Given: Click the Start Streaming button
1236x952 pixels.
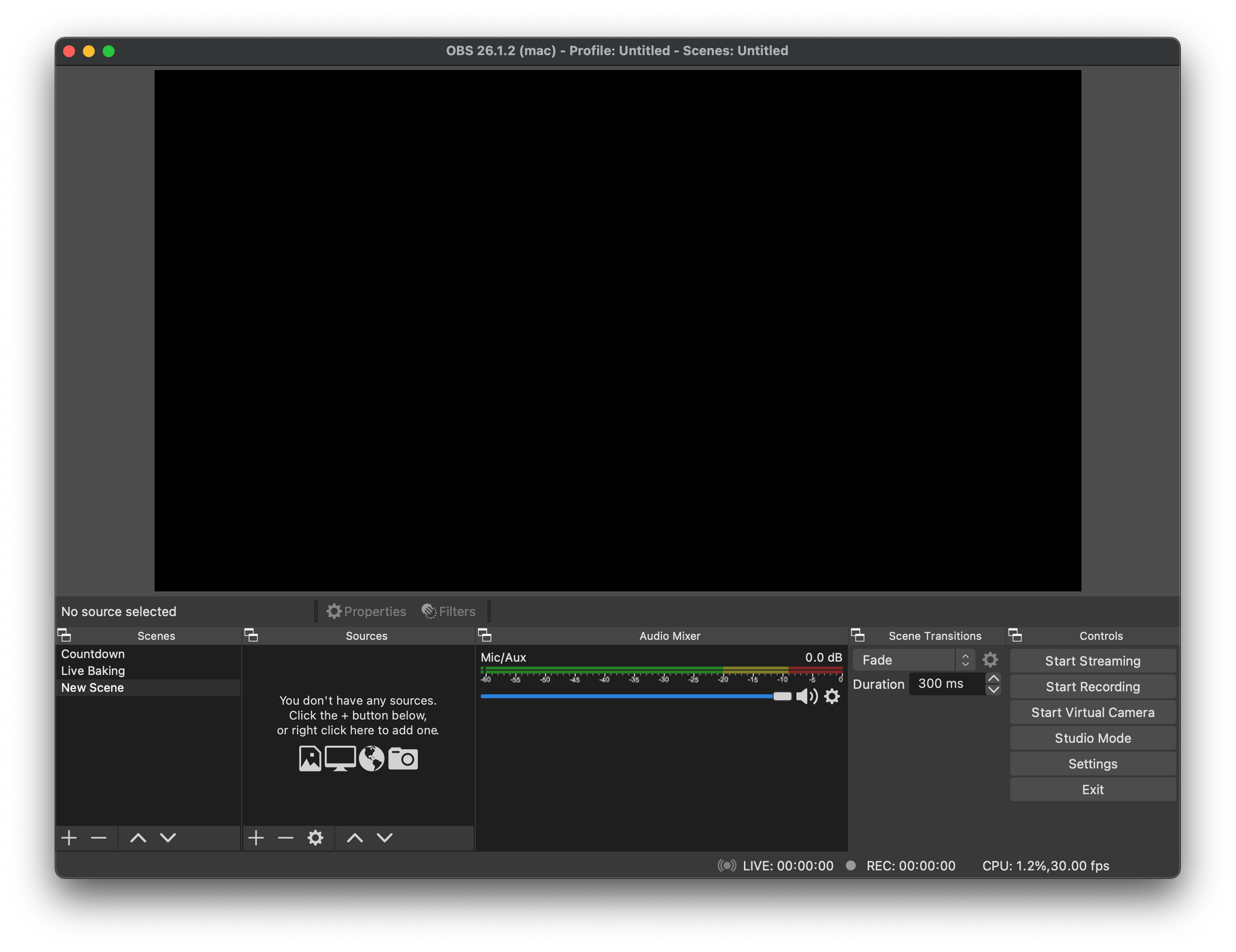Looking at the screenshot, I should point(1092,660).
